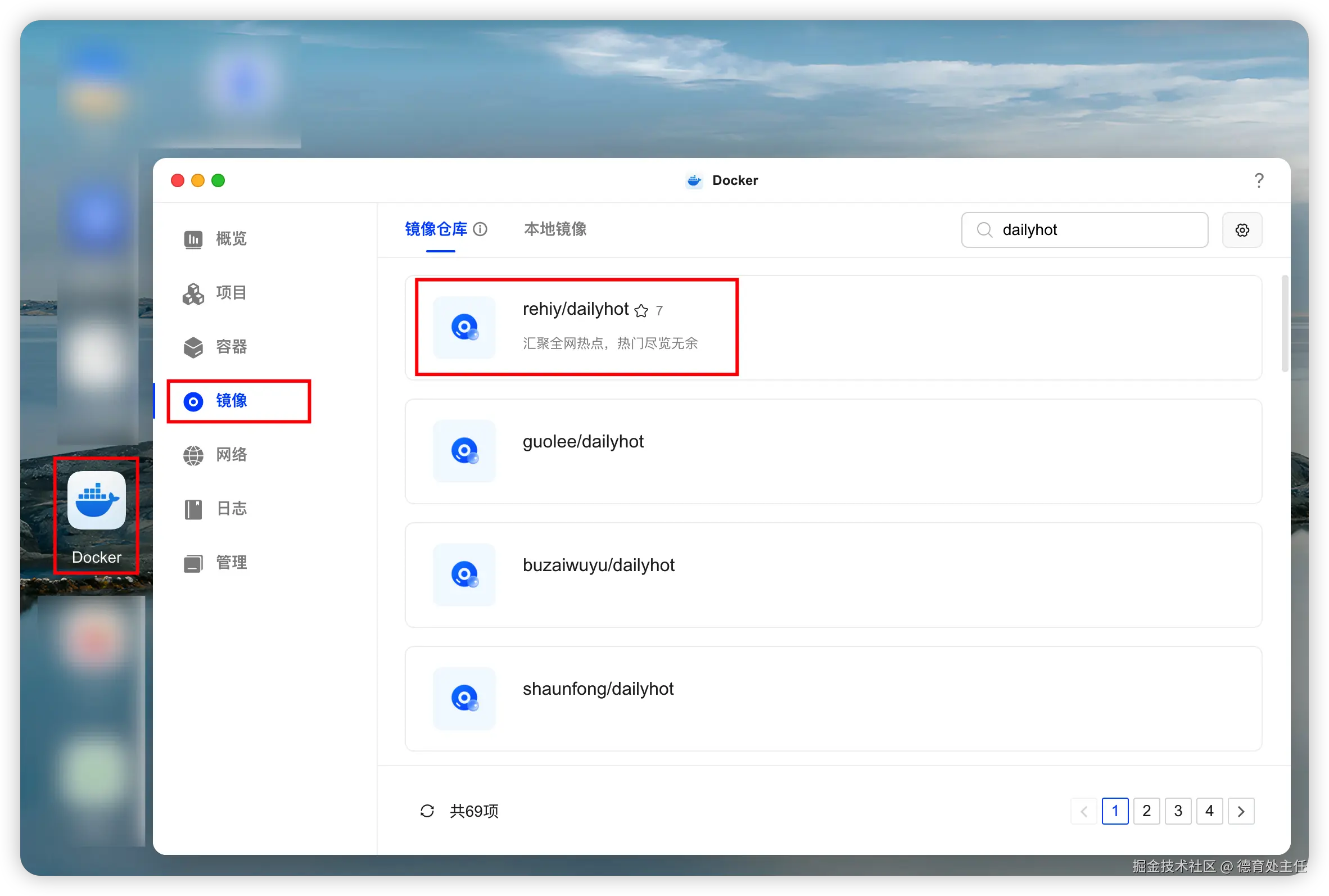
Task: Jump to results page 3
Action: 1178,811
